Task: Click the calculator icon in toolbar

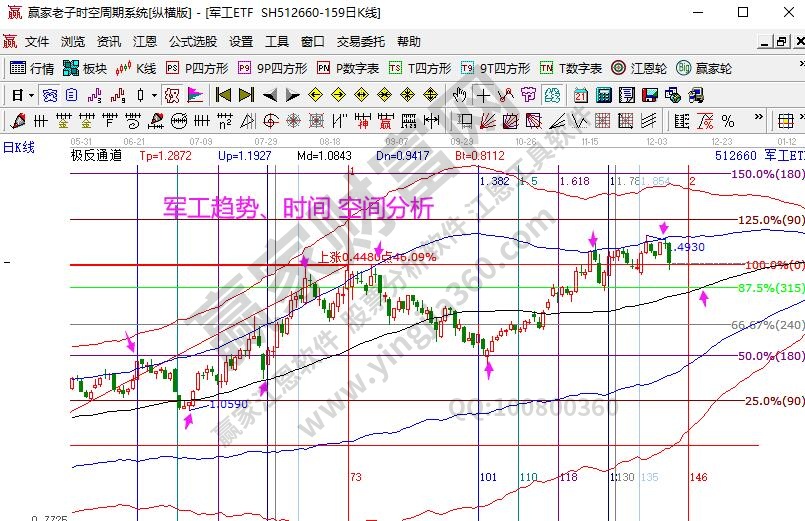Action: pos(603,96)
